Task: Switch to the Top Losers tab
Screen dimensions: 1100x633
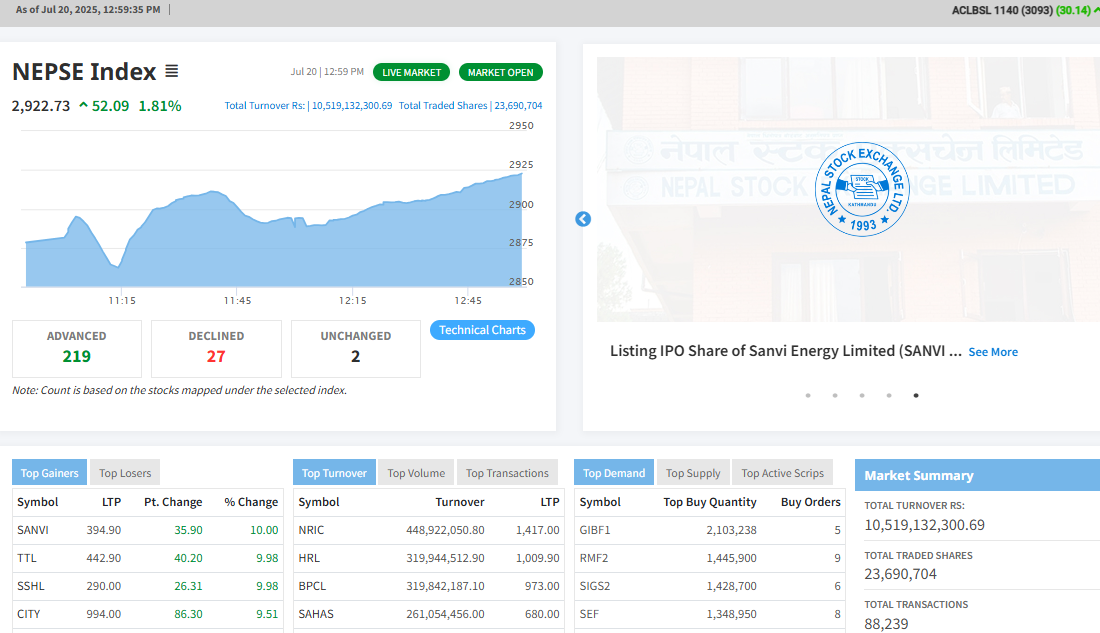Action: (125, 473)
